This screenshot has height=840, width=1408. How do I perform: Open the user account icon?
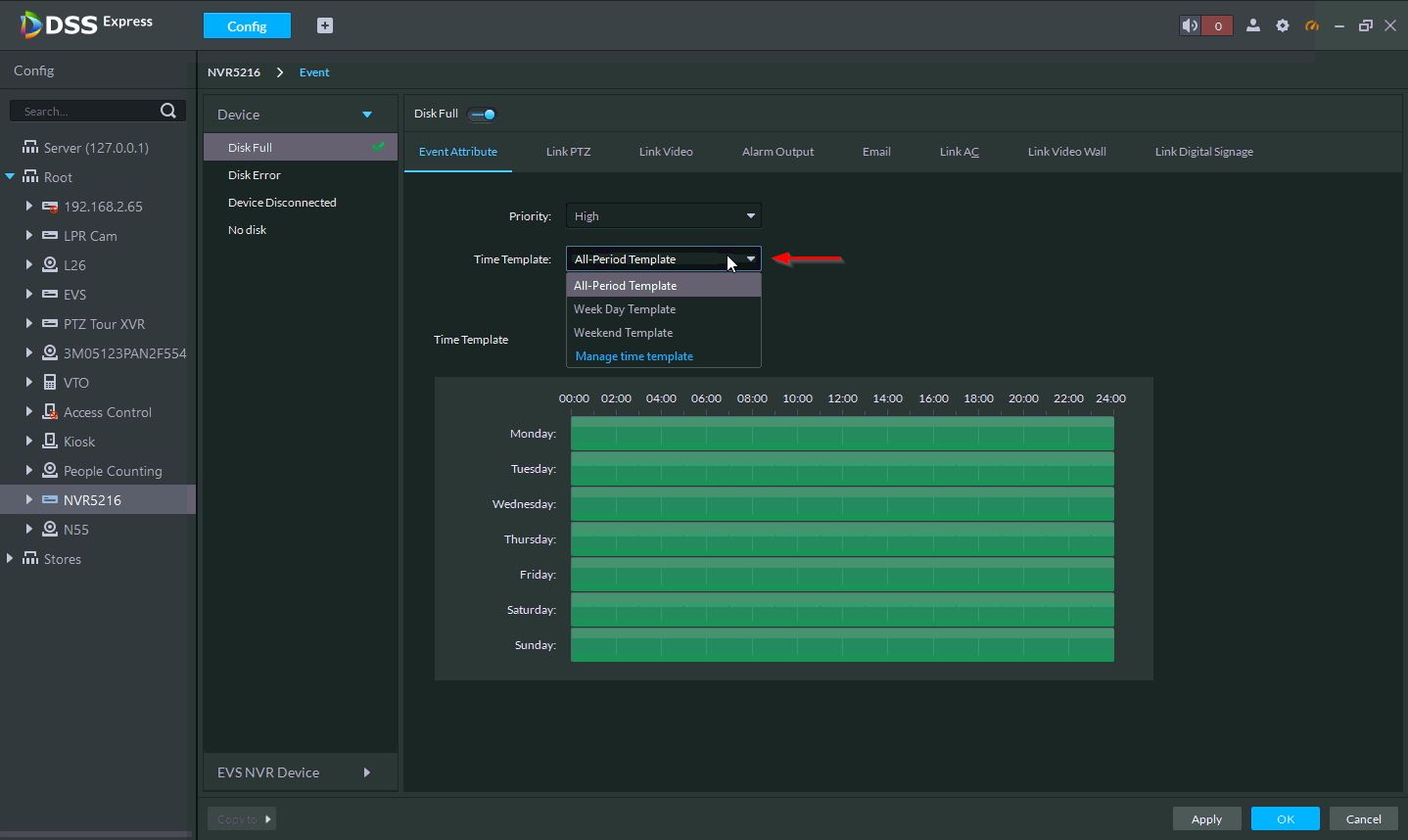1252,26
